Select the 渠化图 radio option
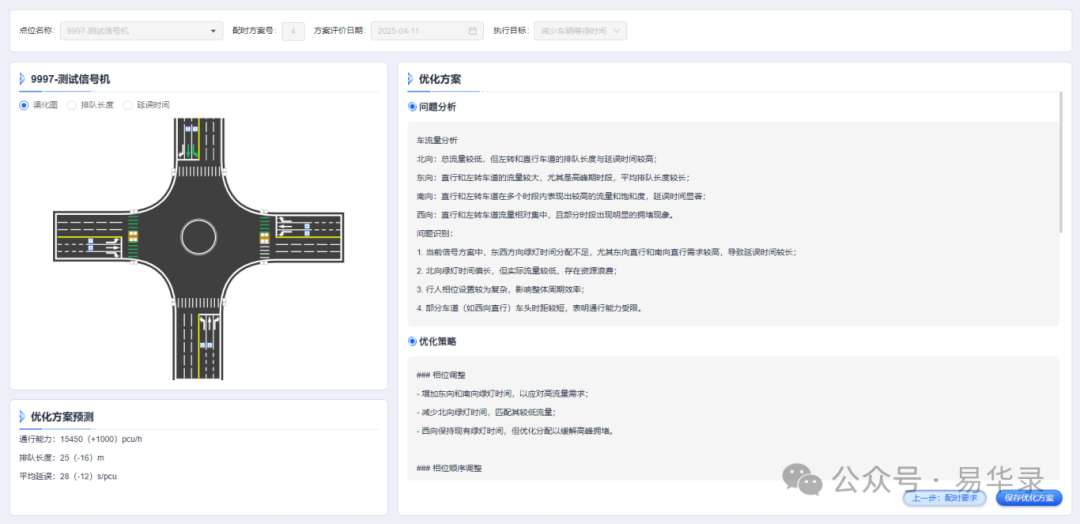 (x=24, y=105)
